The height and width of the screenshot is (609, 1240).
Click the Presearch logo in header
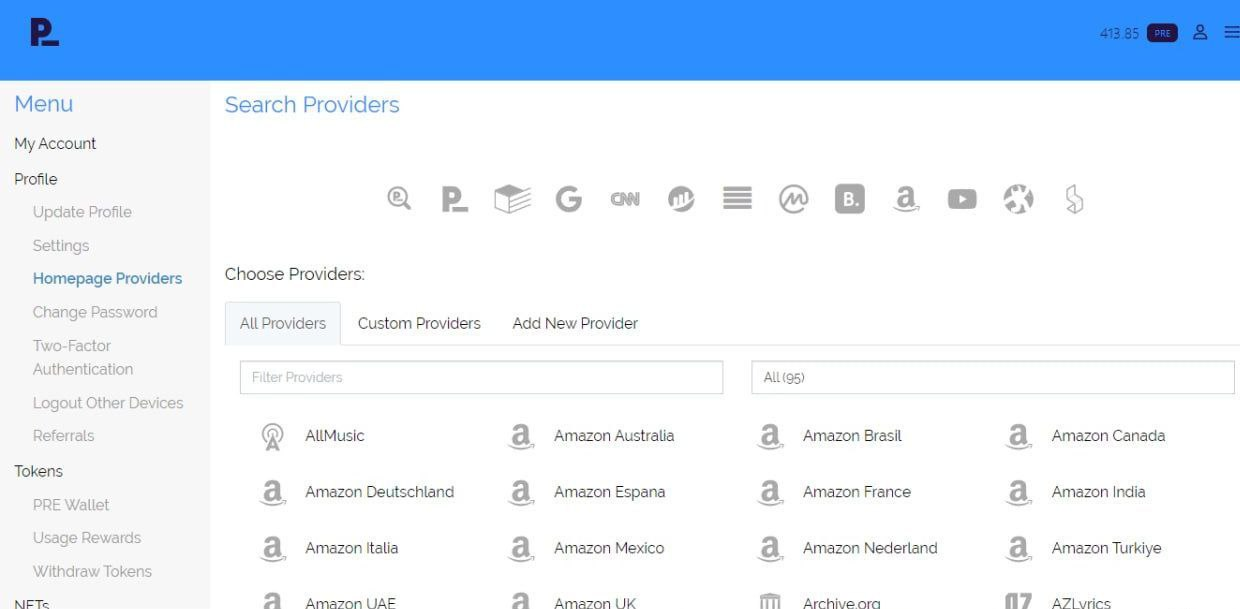point(44,33)
